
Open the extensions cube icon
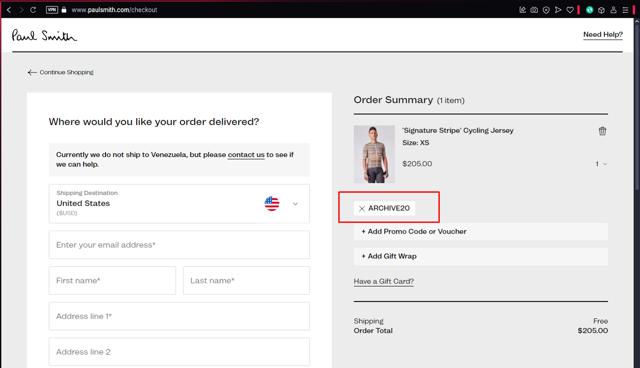[601, 10]
